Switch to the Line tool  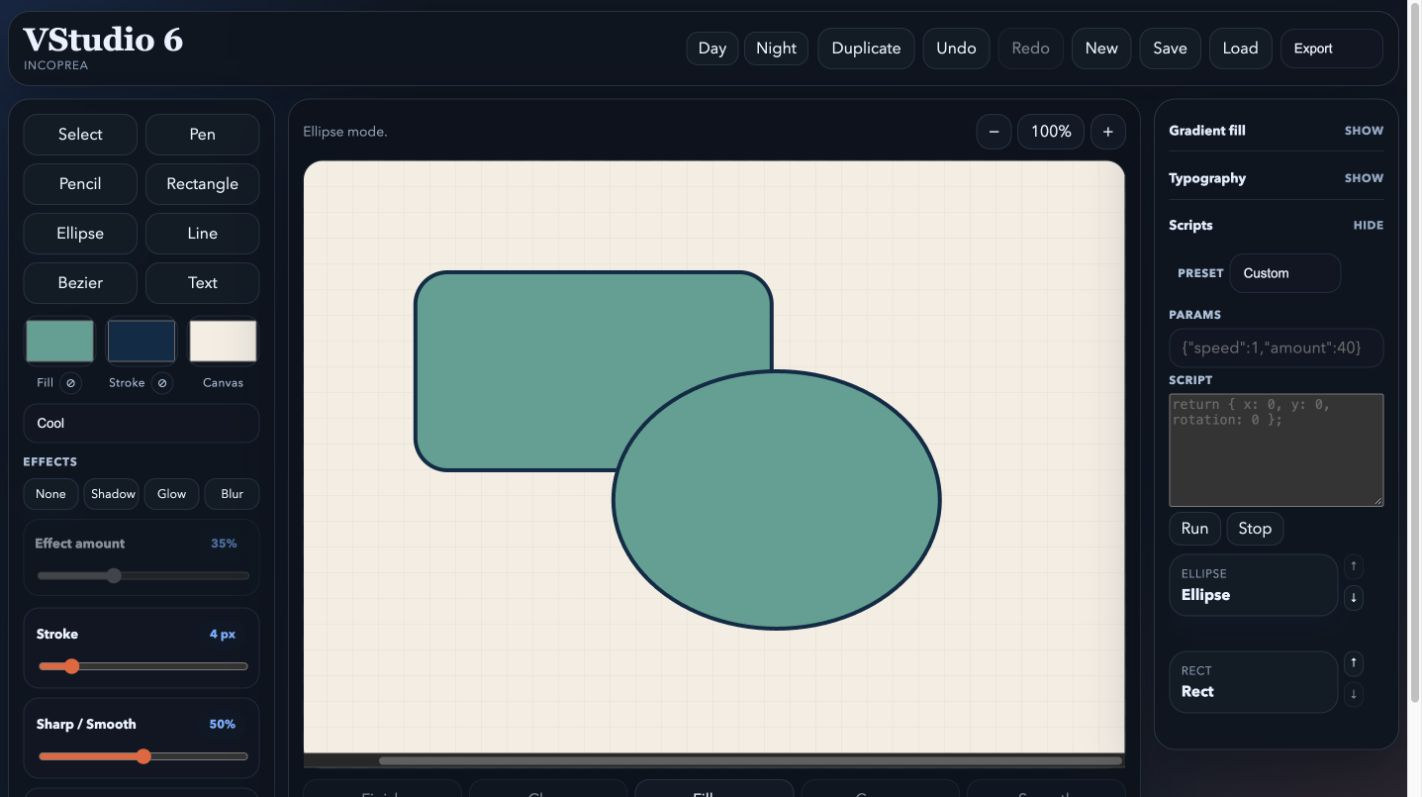tap(202, 233)
